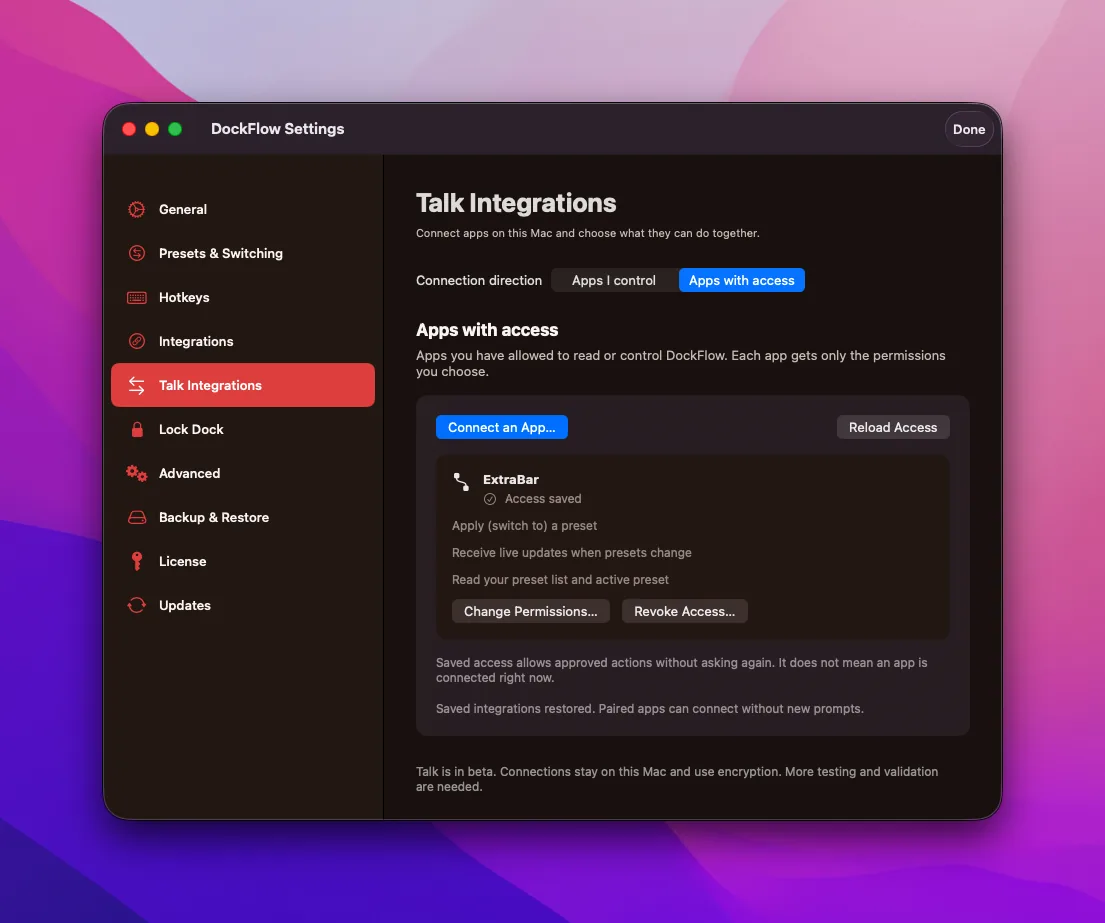Click the 'Saved access allows approved actions' note

point(681,670)
